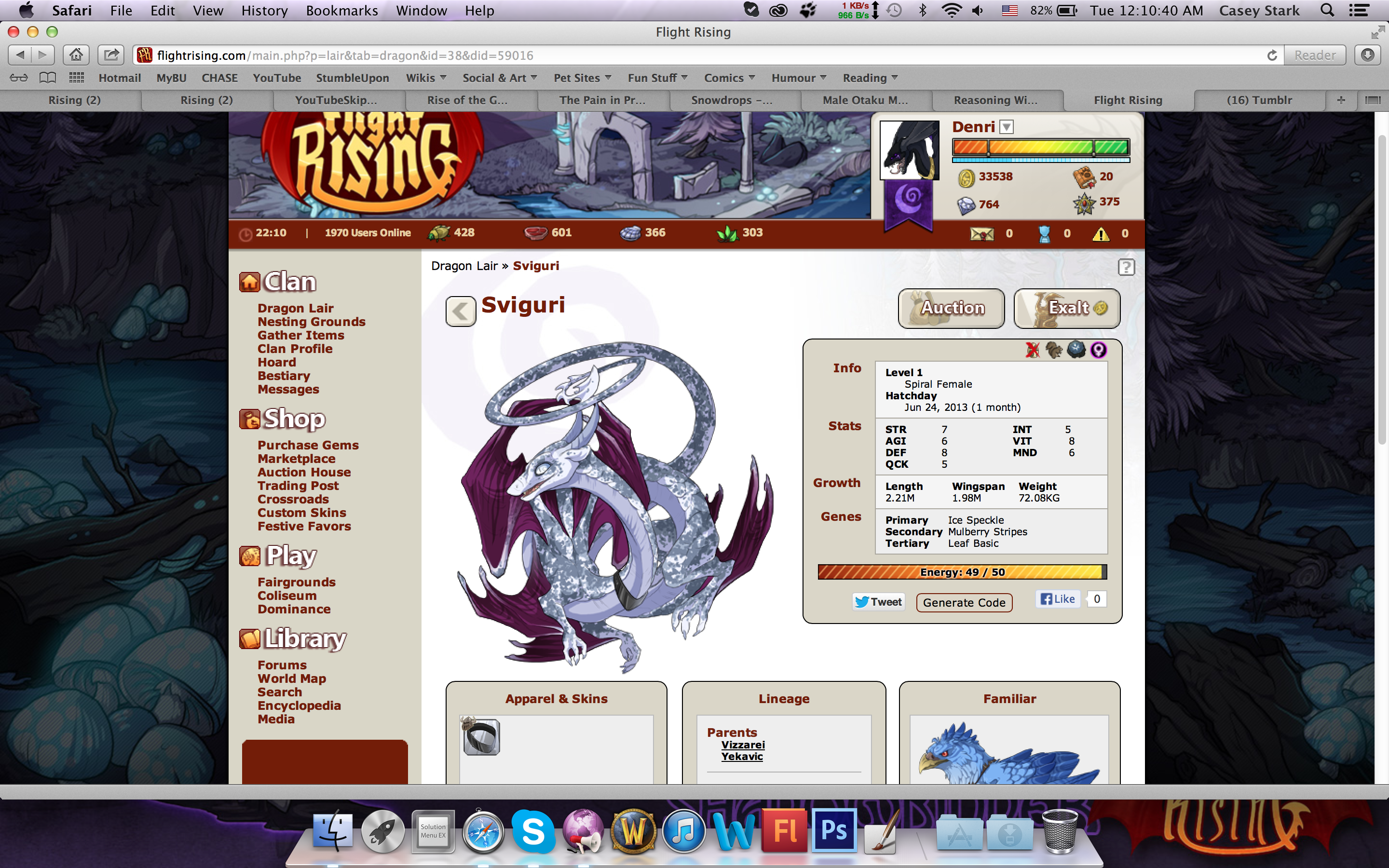This screenshot has width=1389, height=868.
Task: Open Safari's Bookmarks menu
Action: 341,10
